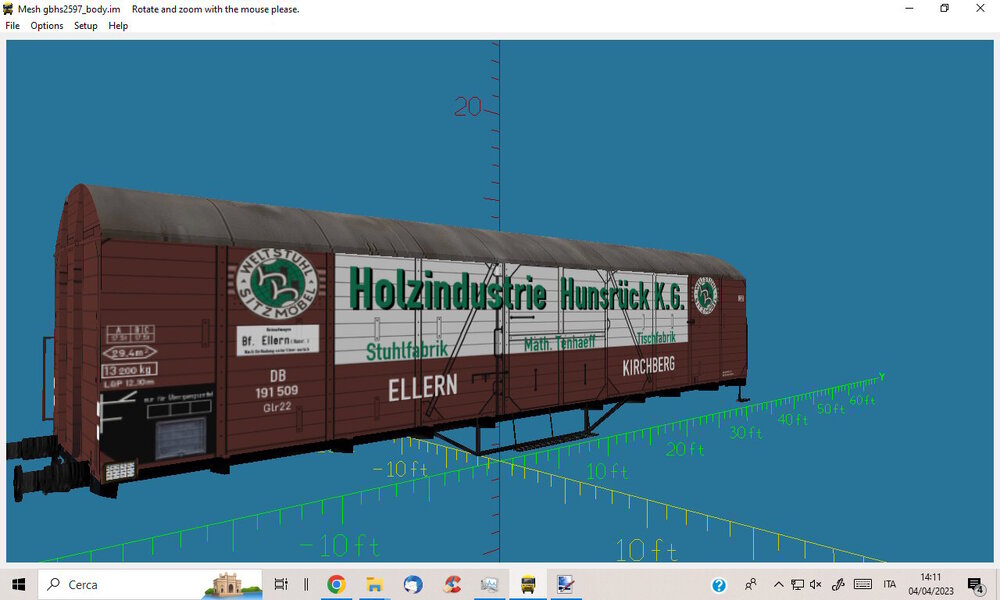Click the mesh viewer app icon in title bar

tap(8, 9)
